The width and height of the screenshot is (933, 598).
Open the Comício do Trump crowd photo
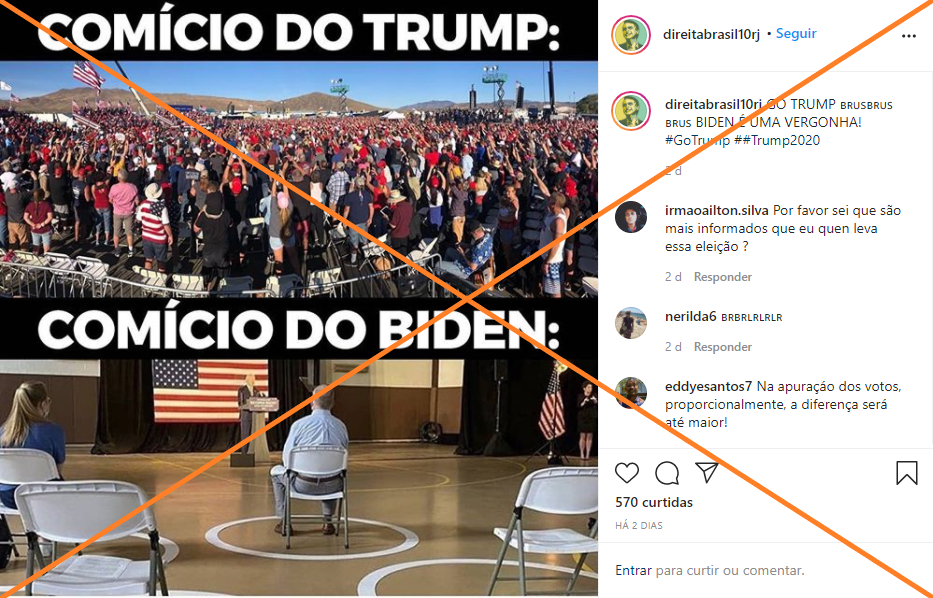[299, 179]
